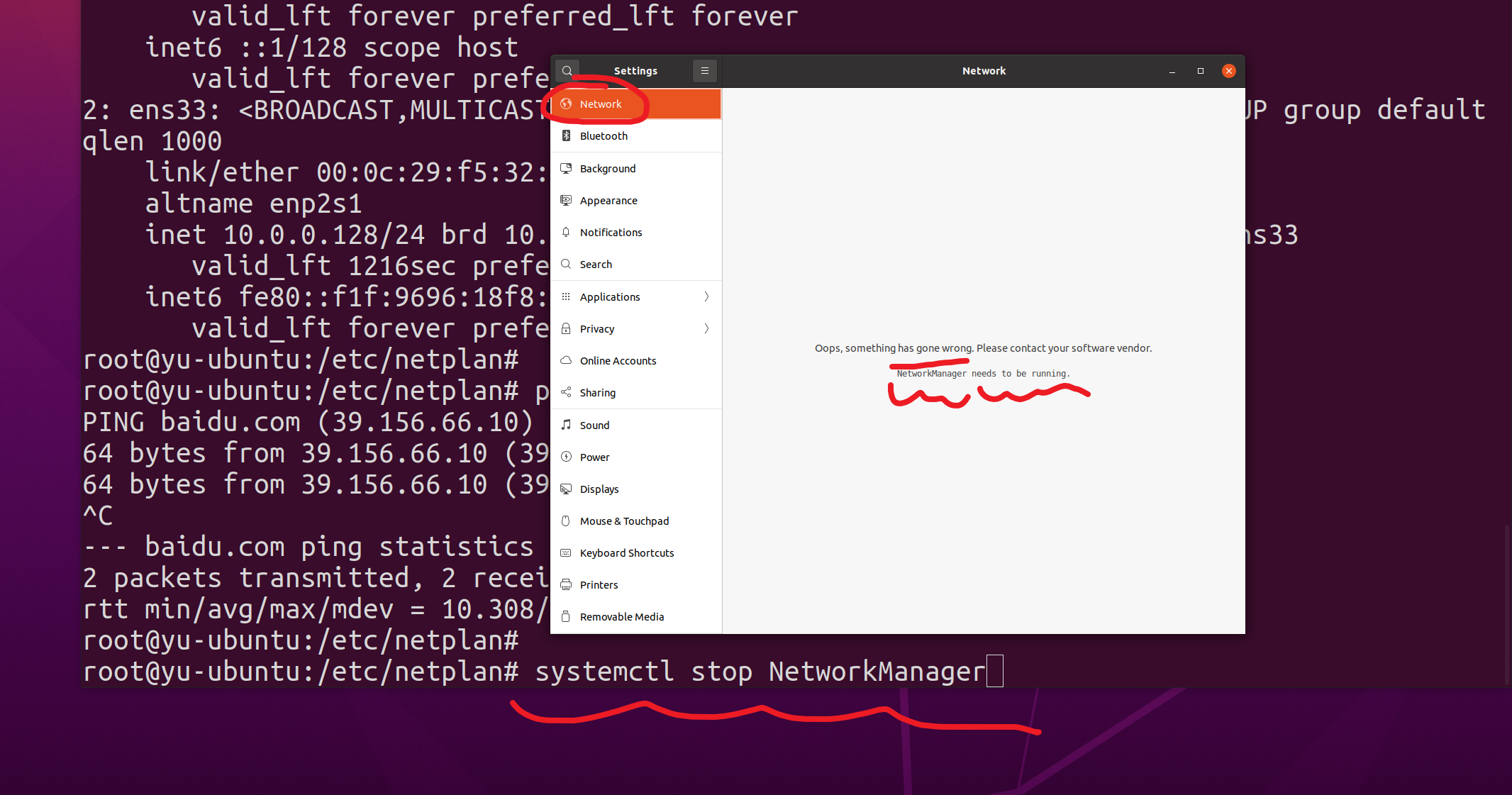Open the Bluetooth settings panel

pyautogui.click(x=636, y=136)
